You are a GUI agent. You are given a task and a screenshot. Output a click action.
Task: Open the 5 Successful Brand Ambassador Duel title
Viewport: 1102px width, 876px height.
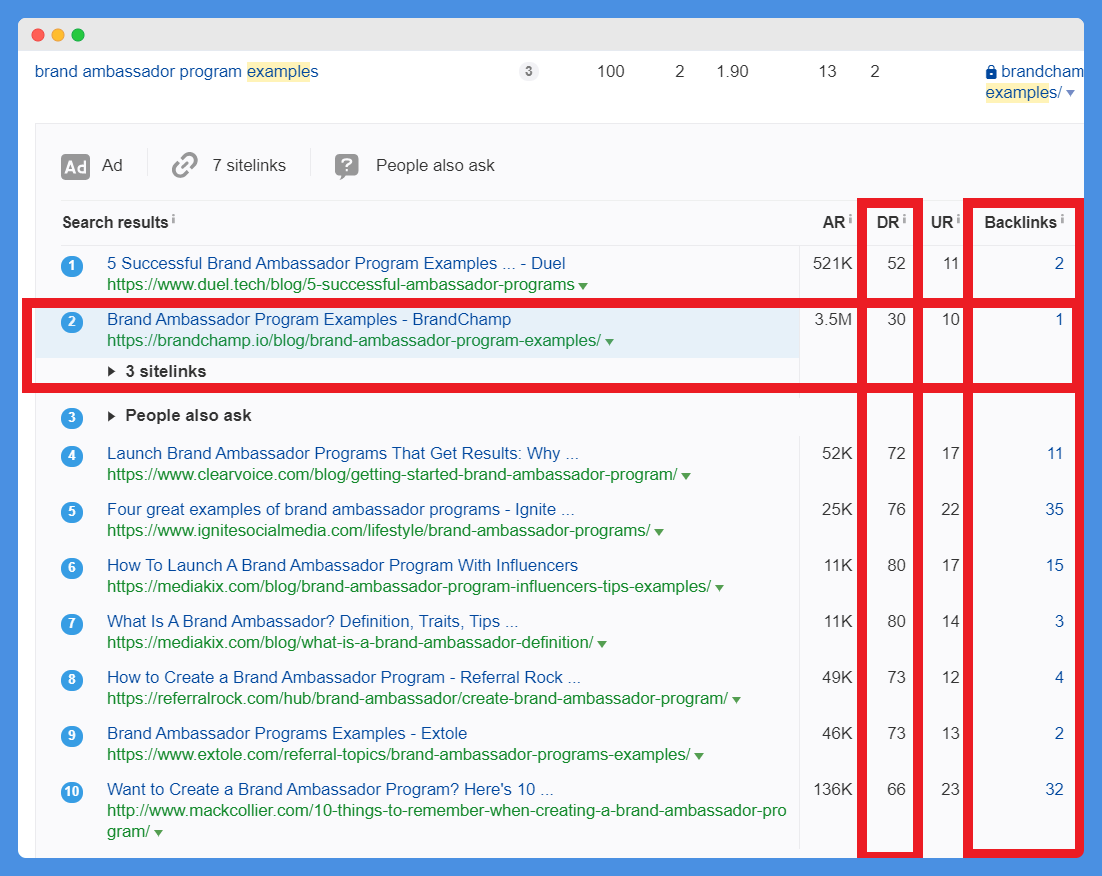coord(336,264)
